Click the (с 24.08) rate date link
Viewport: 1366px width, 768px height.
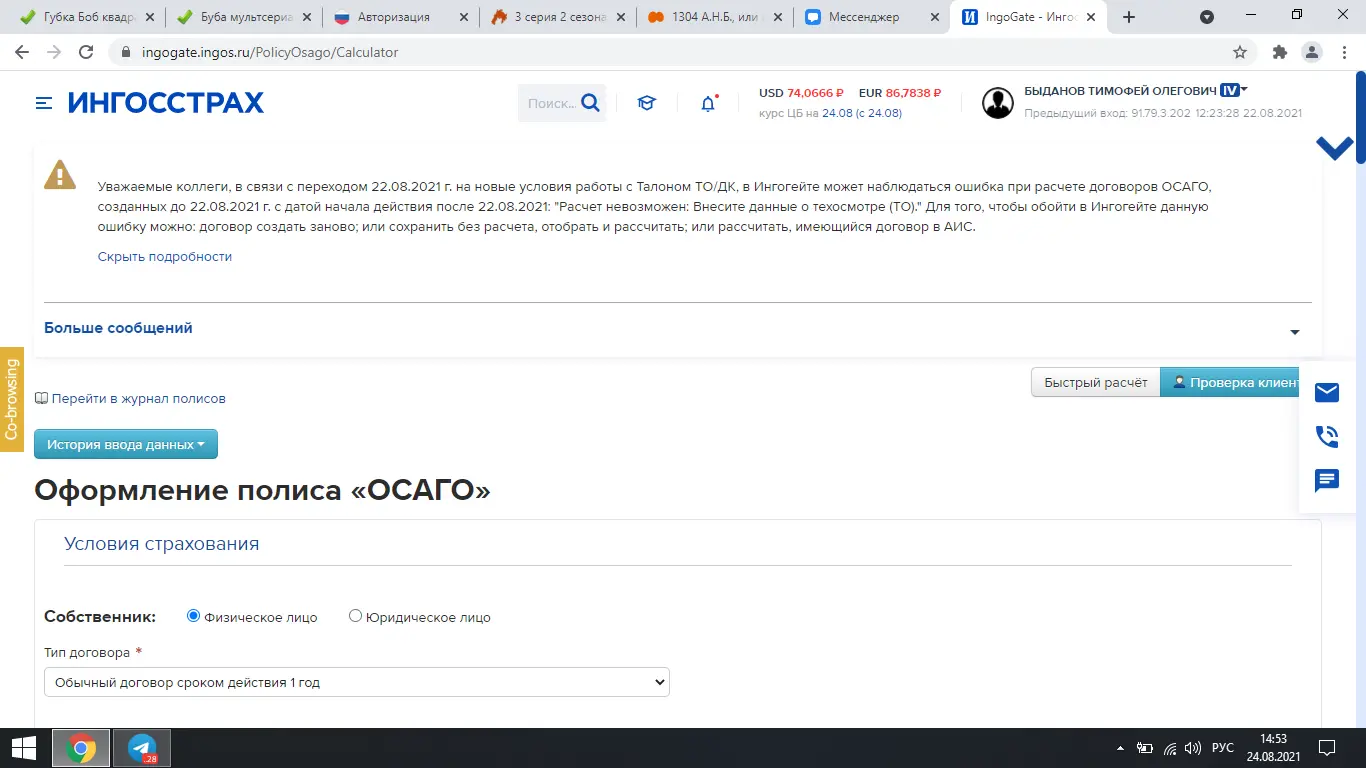879,113
